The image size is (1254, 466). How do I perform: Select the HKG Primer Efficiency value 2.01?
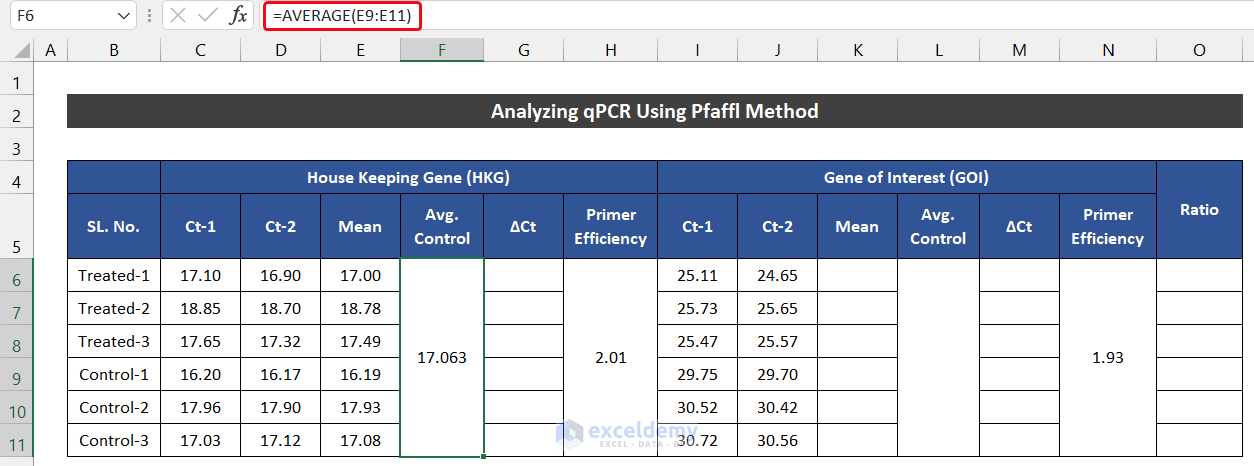coord(610,357)
